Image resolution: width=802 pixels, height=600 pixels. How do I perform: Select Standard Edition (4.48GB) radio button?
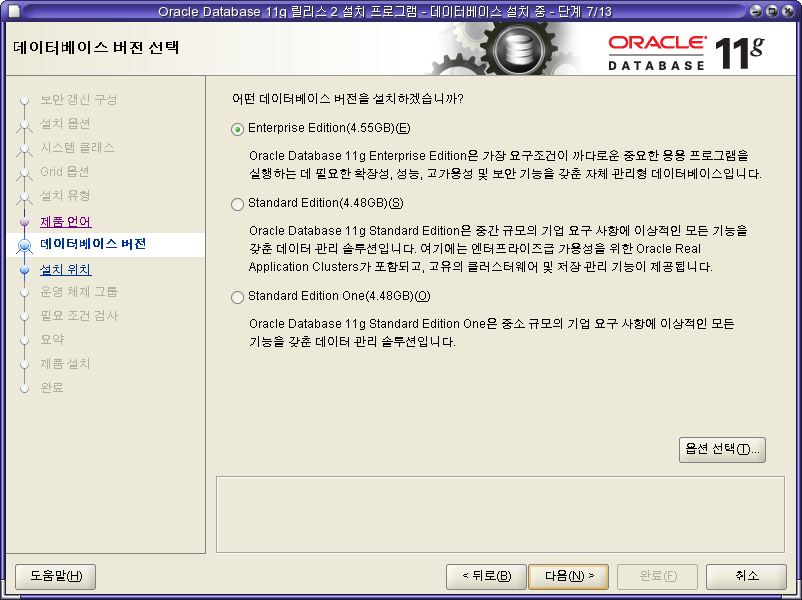pyautogui.click(x=237, y=204)
